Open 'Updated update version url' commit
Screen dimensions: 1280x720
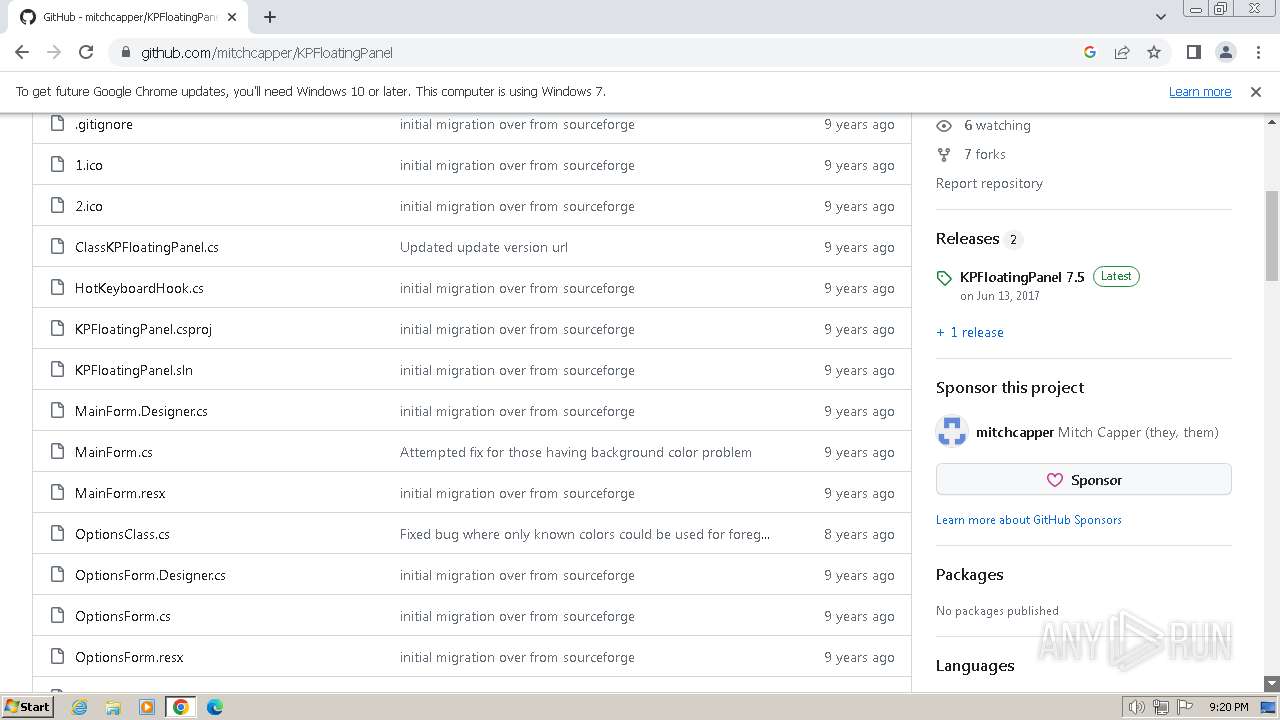[x=484, y=247]
